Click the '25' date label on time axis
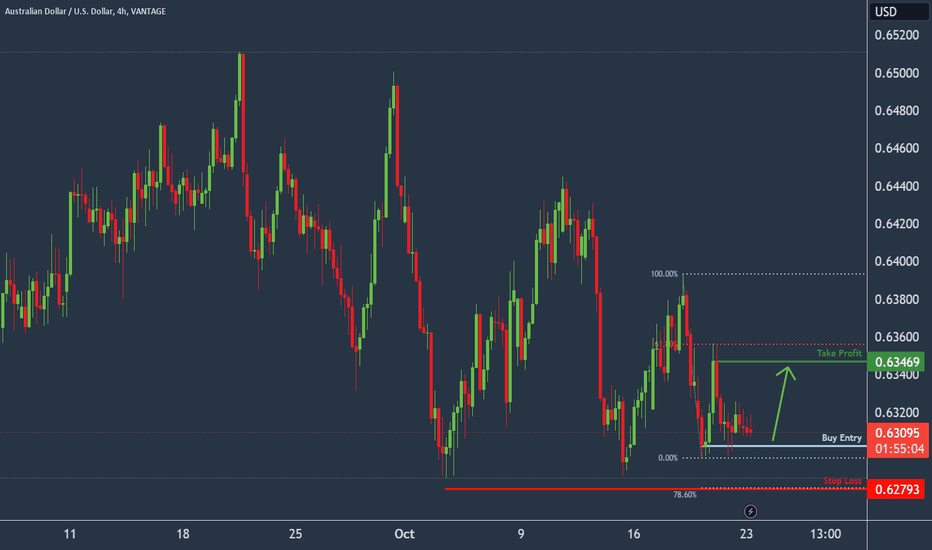The height and width of the screenshot is (550, 932). pyautogui.click(x=295, y=534)
